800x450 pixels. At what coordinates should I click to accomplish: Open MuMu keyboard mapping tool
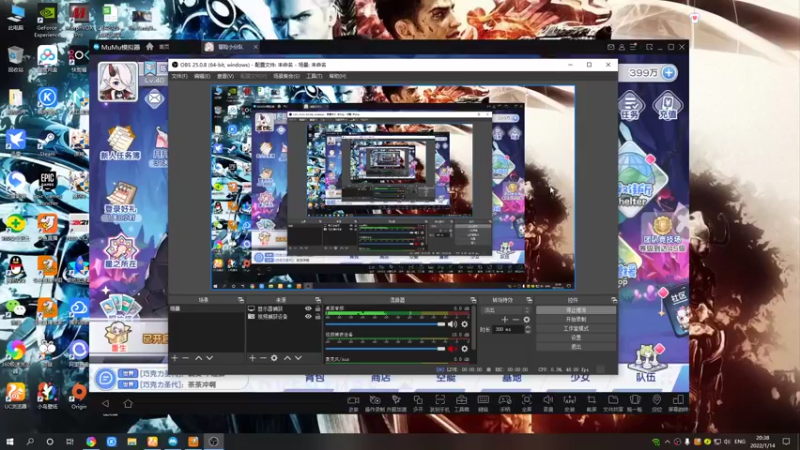pos(483,403)
